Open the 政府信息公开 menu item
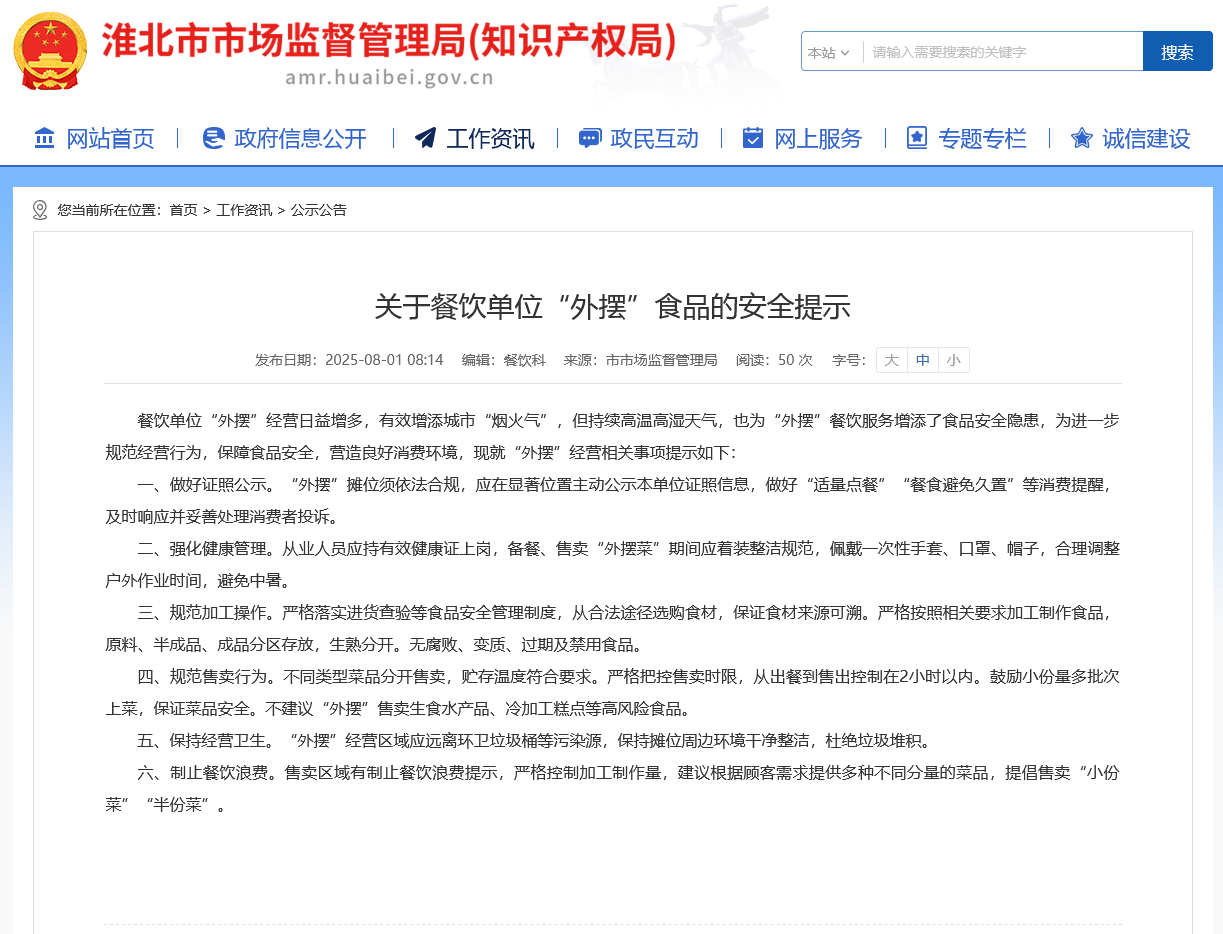 [300, 139]
